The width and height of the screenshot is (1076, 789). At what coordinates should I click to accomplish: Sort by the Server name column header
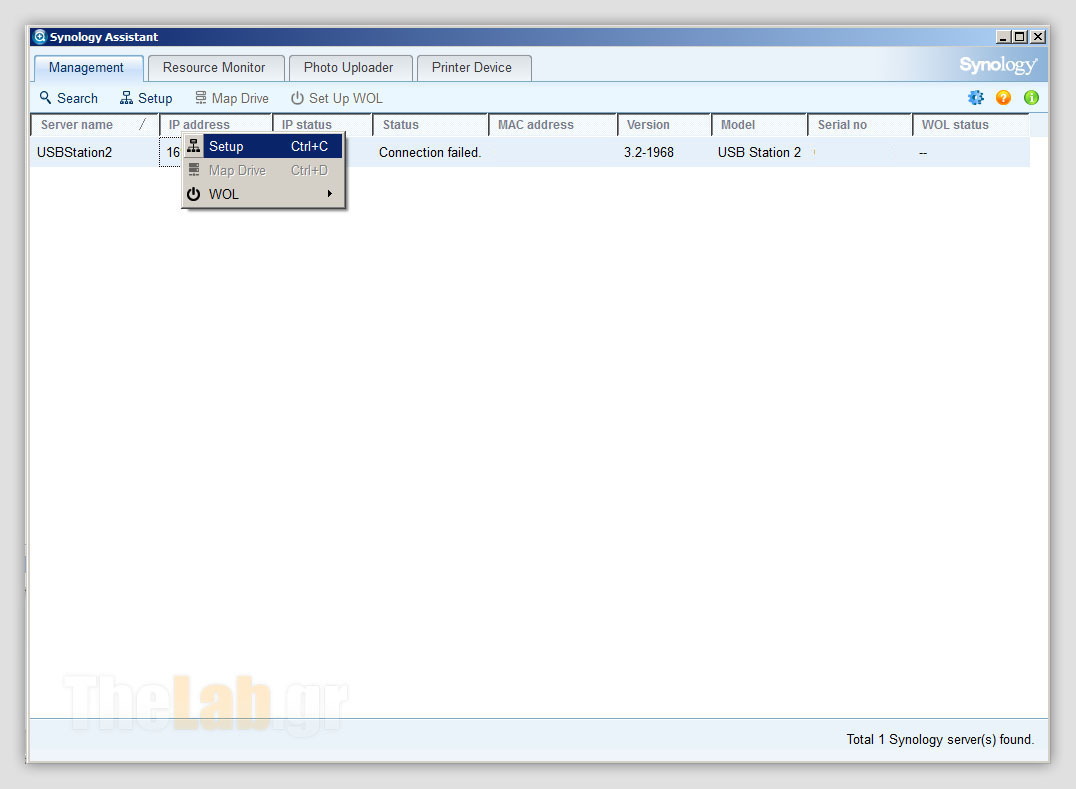(x=95, y=125)
